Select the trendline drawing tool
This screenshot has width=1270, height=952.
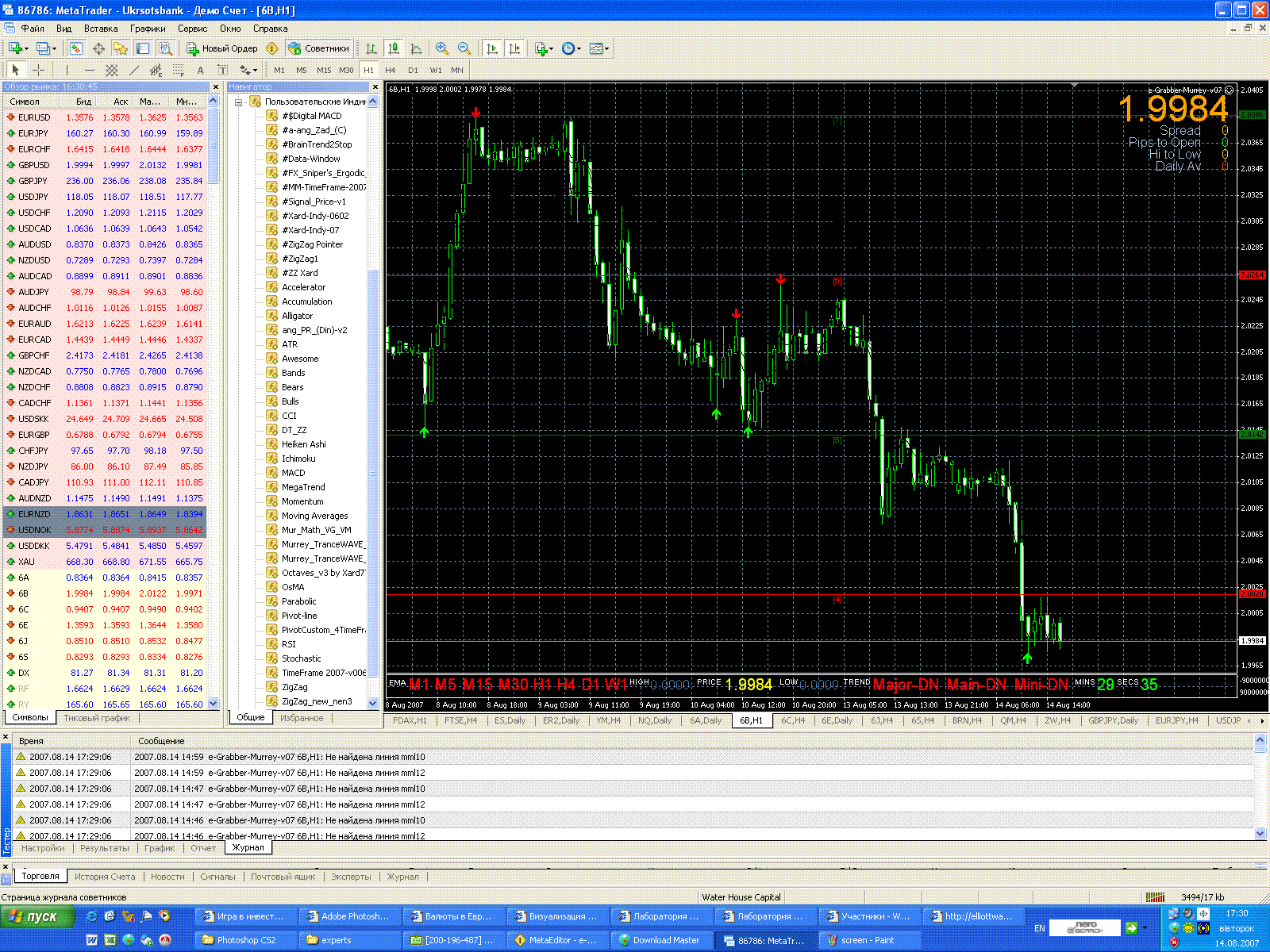[134, 70]
